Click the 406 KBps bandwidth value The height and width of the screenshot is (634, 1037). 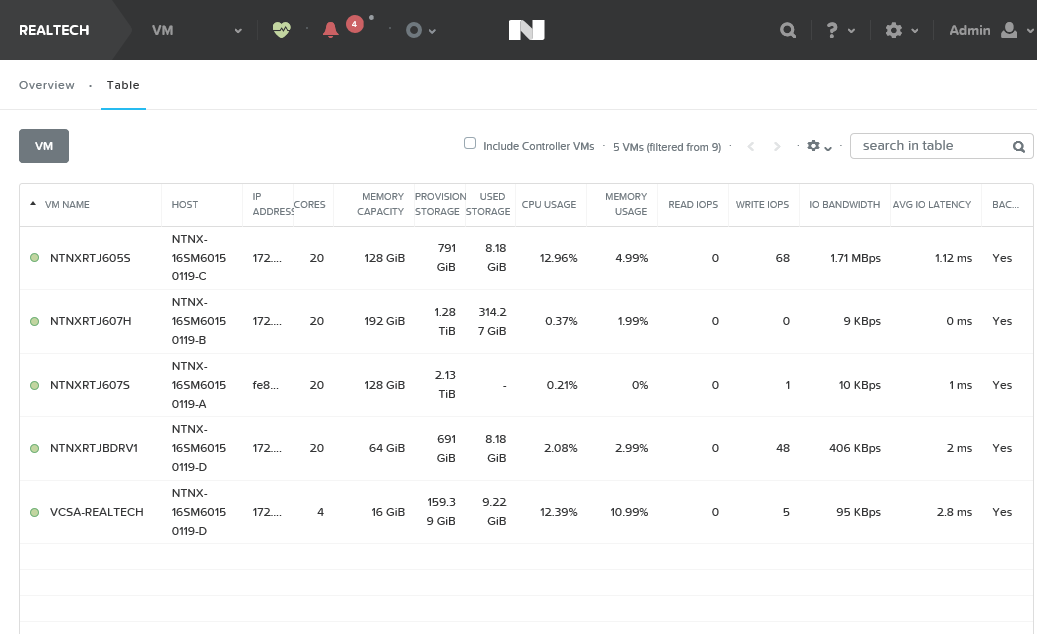854,448
